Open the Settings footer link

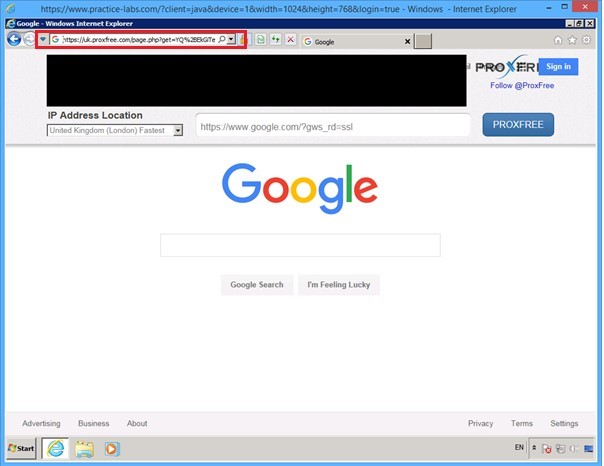pyautogui.click(x=564, y=423)
